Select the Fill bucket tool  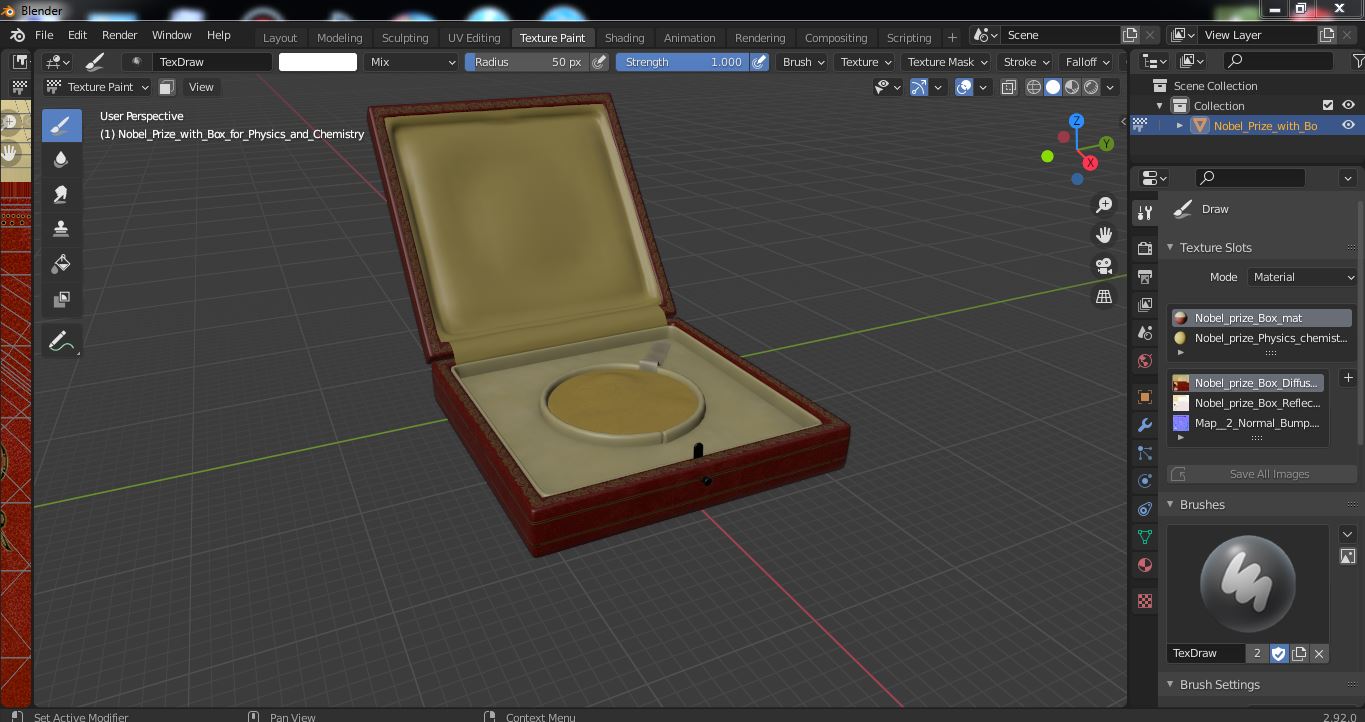[61, 264]
